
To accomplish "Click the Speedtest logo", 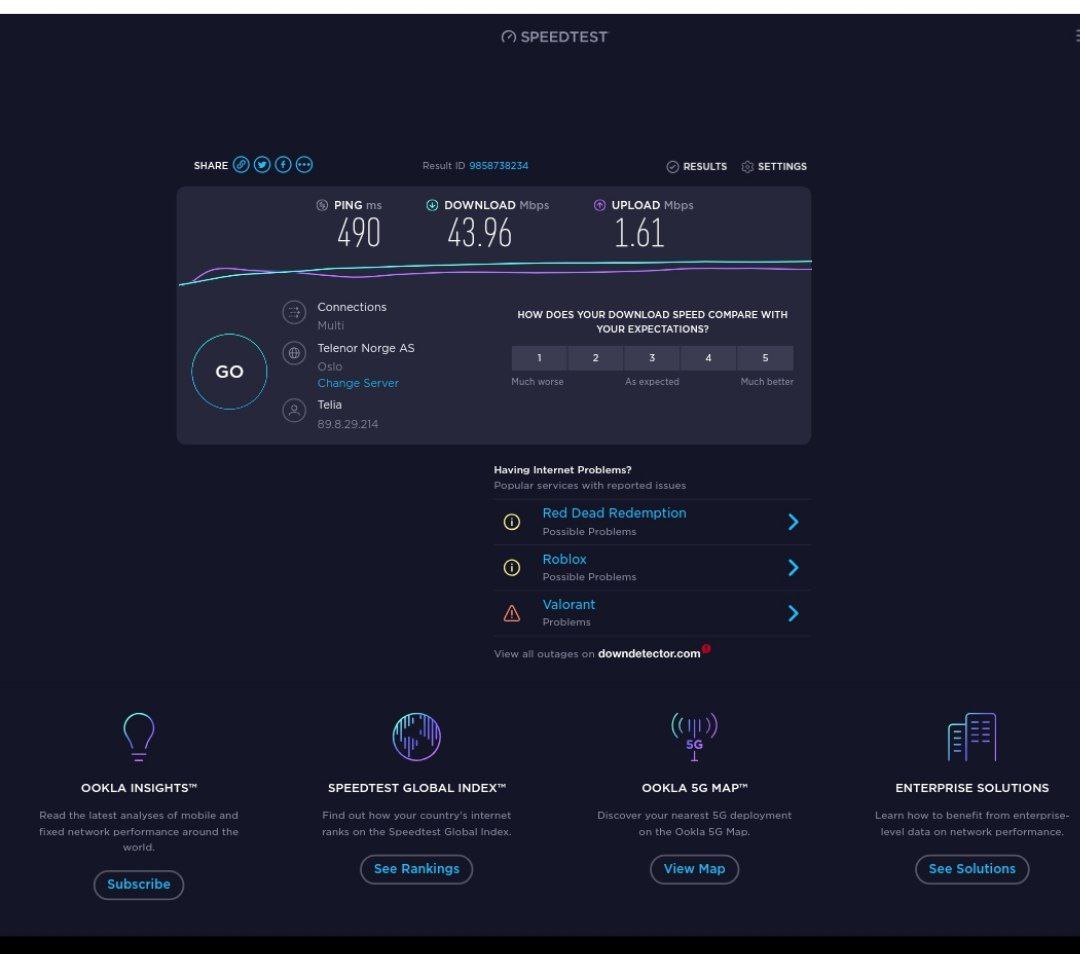I will [x=554, y=37].
